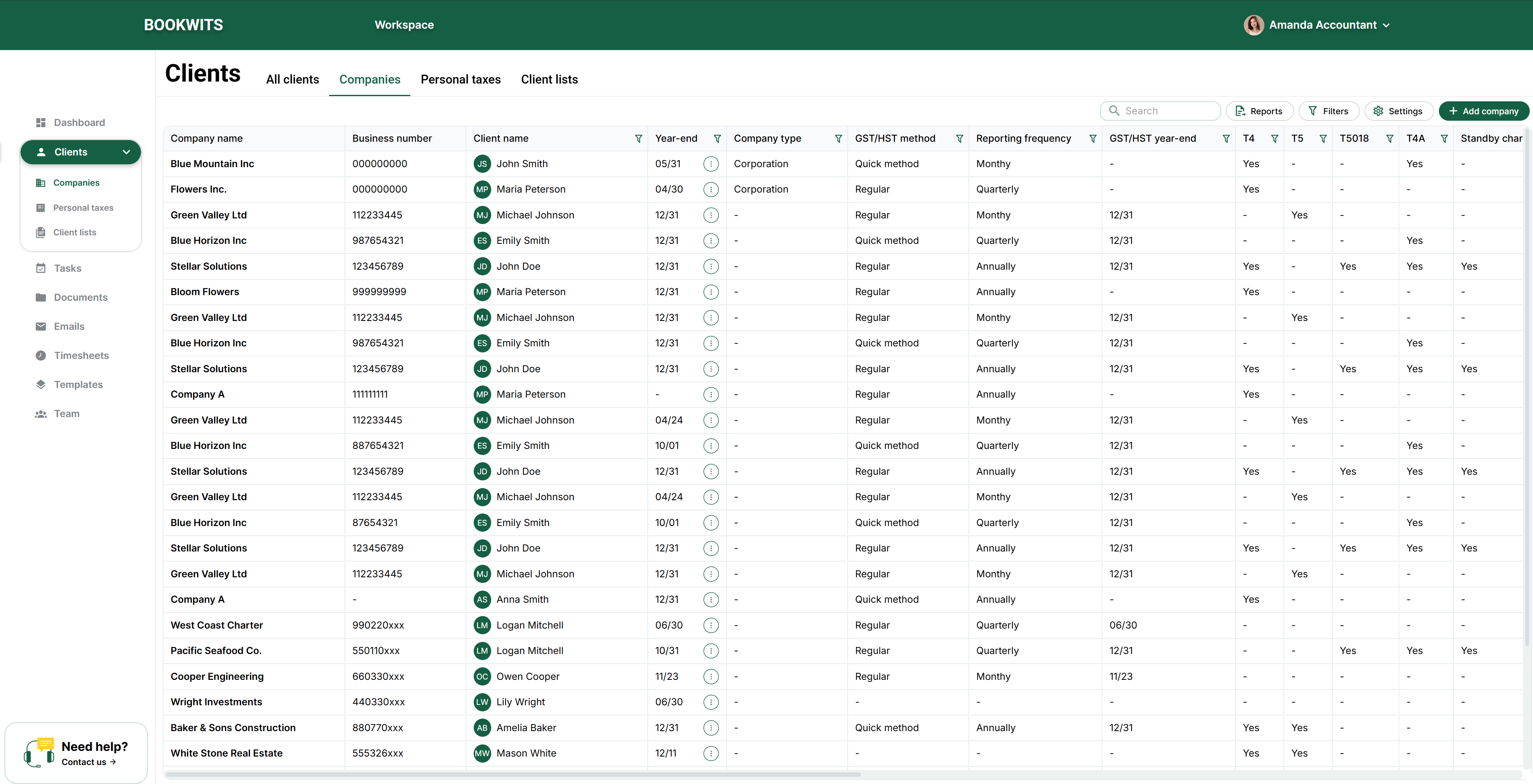Screen dimensions: 1533x784
Task: Click the options icon for Bloom Flowers
Action: click(x=710, y=292)
